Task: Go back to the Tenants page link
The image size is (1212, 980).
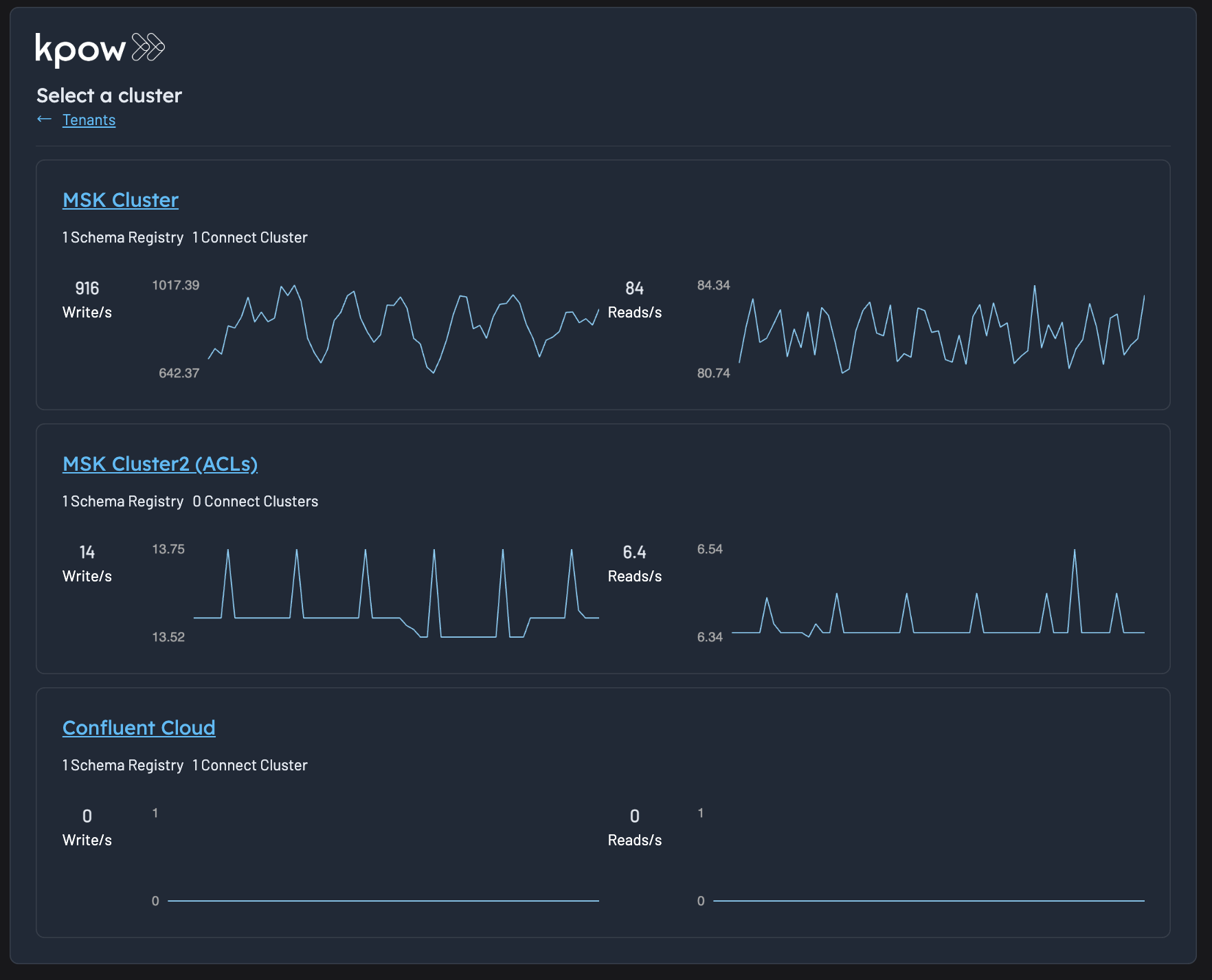Action: tap(89, 120)
